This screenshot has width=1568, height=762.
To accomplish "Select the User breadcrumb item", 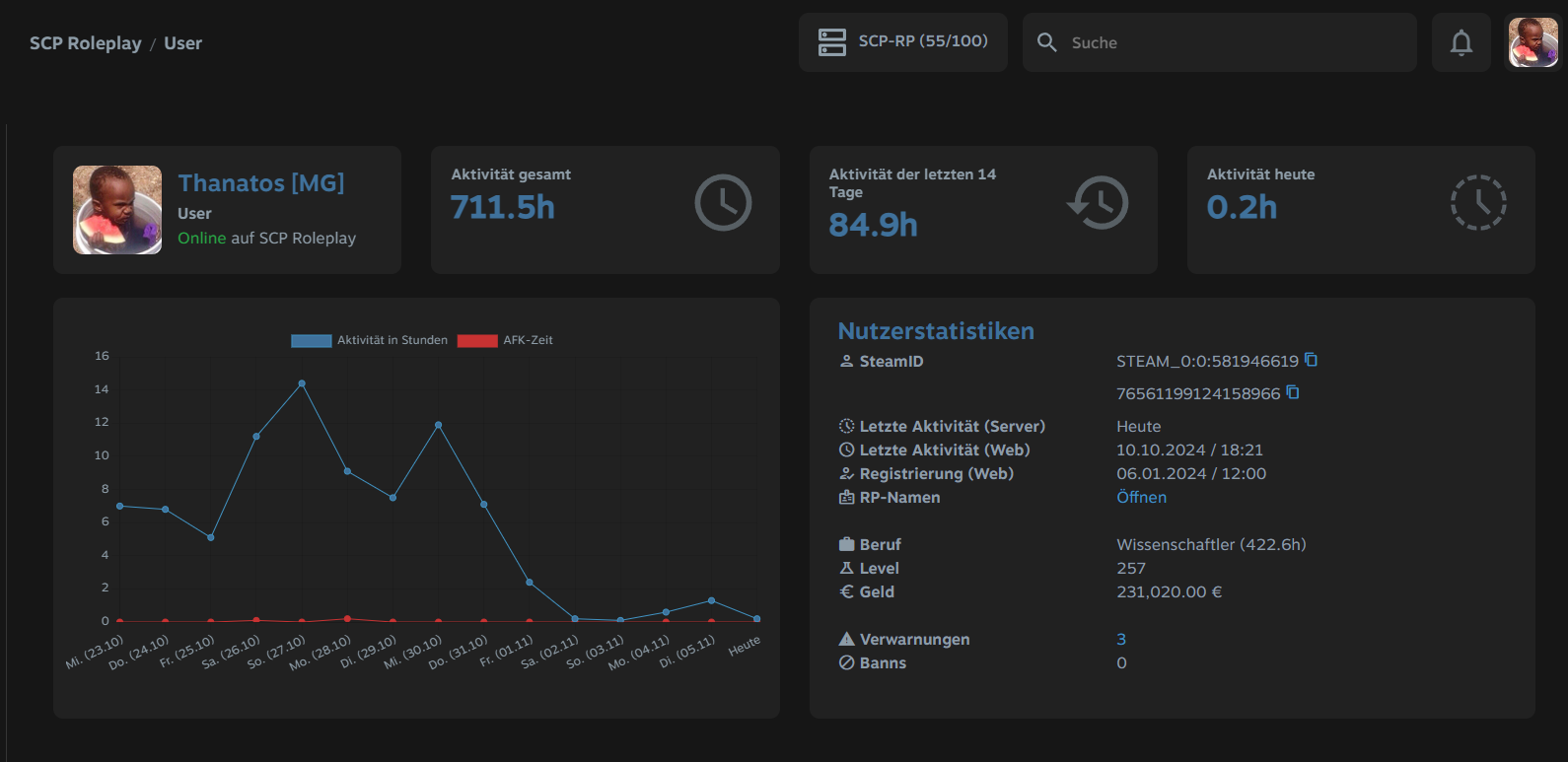I will 182,43.
